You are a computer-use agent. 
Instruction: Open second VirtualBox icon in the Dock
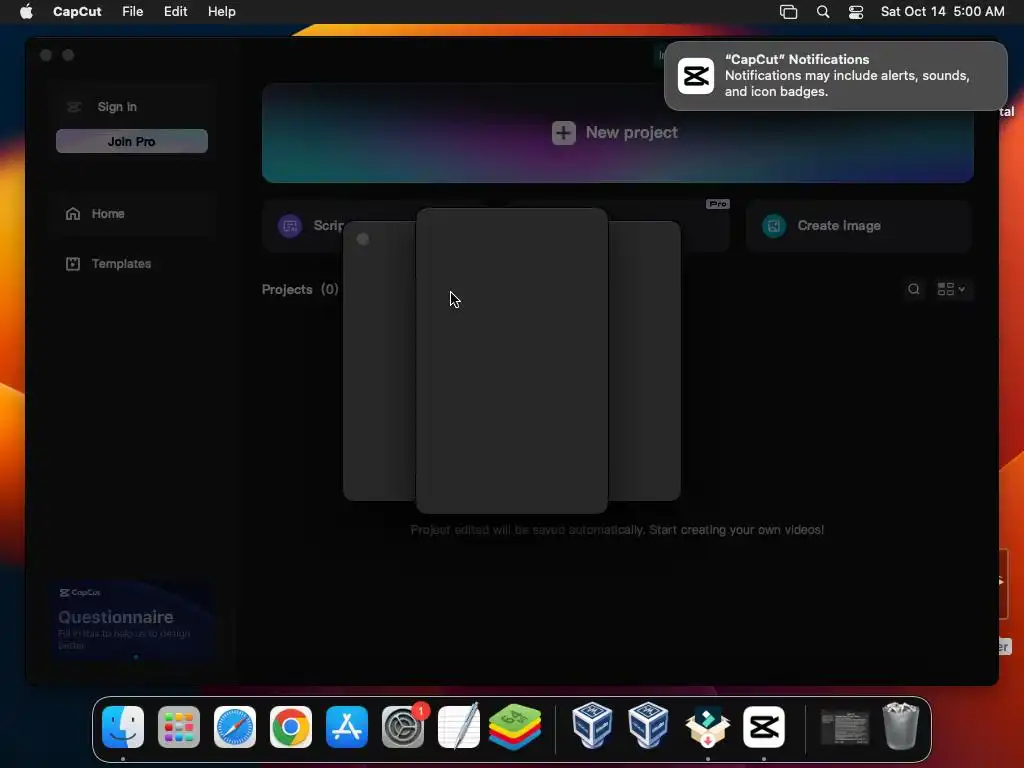pos(648,726)
